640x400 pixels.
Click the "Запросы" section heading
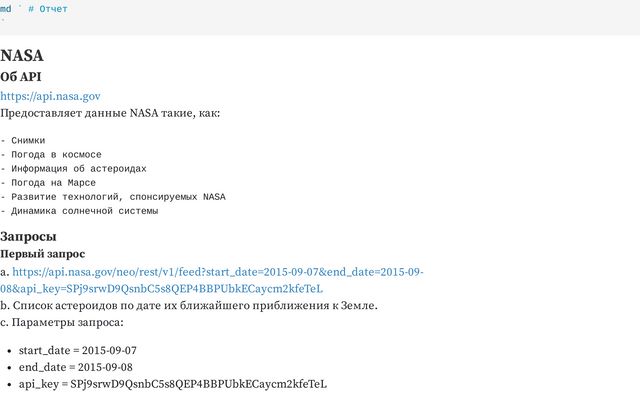28,237
